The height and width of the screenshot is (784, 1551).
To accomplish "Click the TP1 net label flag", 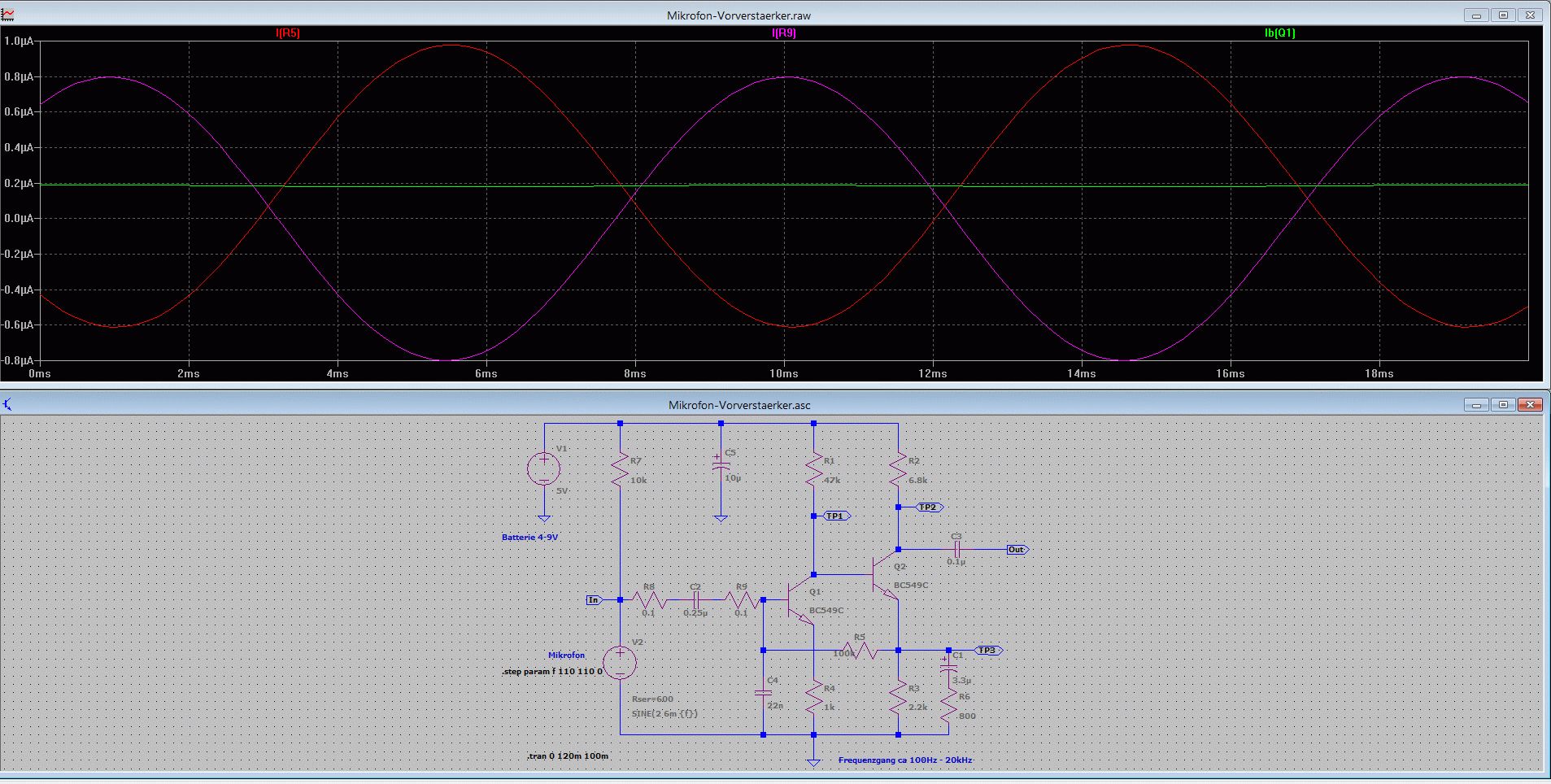I will (837, 516).
